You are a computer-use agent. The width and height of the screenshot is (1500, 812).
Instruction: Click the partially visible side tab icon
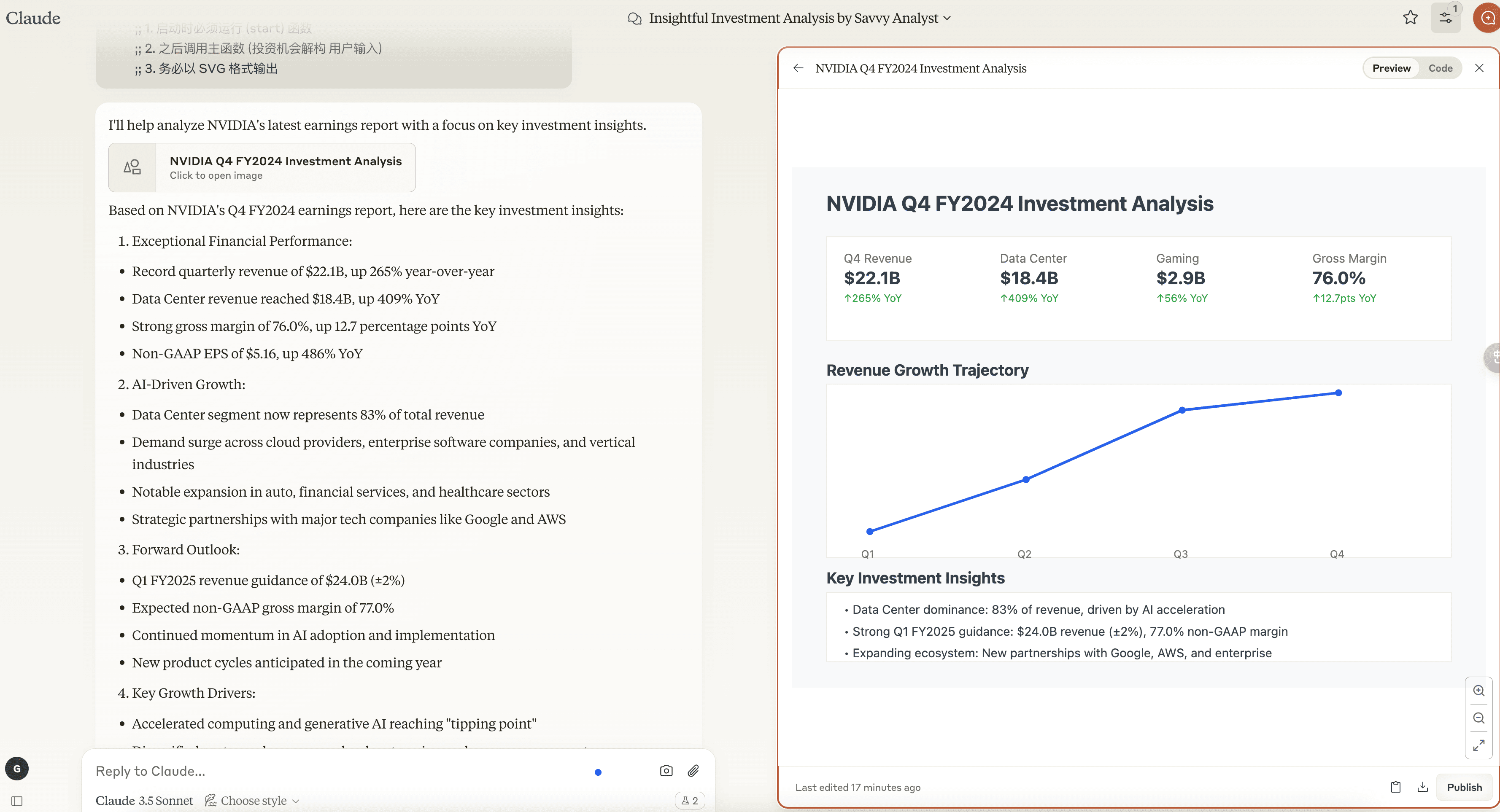coord(1493,358)
